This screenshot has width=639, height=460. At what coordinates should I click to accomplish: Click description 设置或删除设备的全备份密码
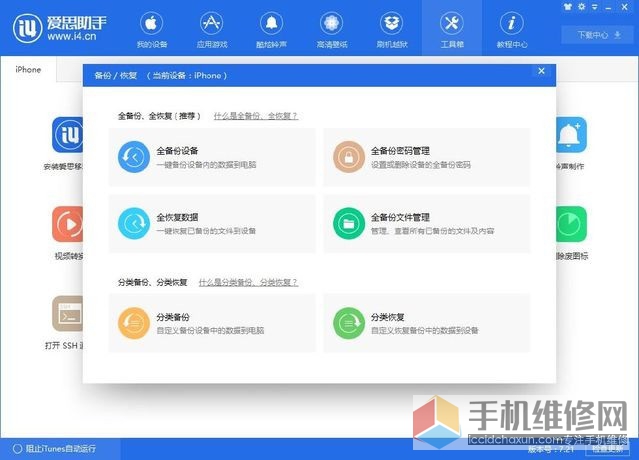click(421, 165)
